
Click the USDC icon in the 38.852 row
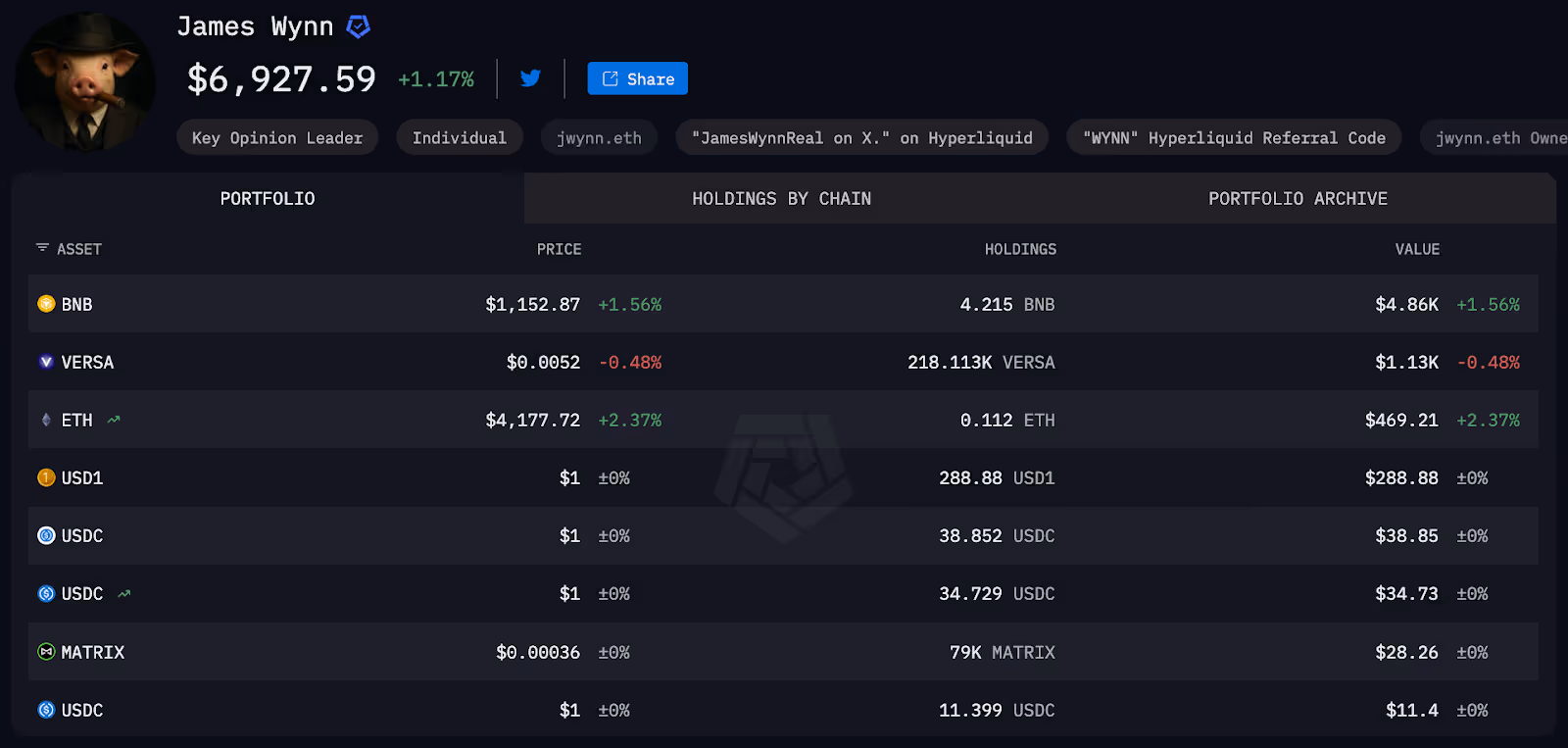[x=46, y=535]
